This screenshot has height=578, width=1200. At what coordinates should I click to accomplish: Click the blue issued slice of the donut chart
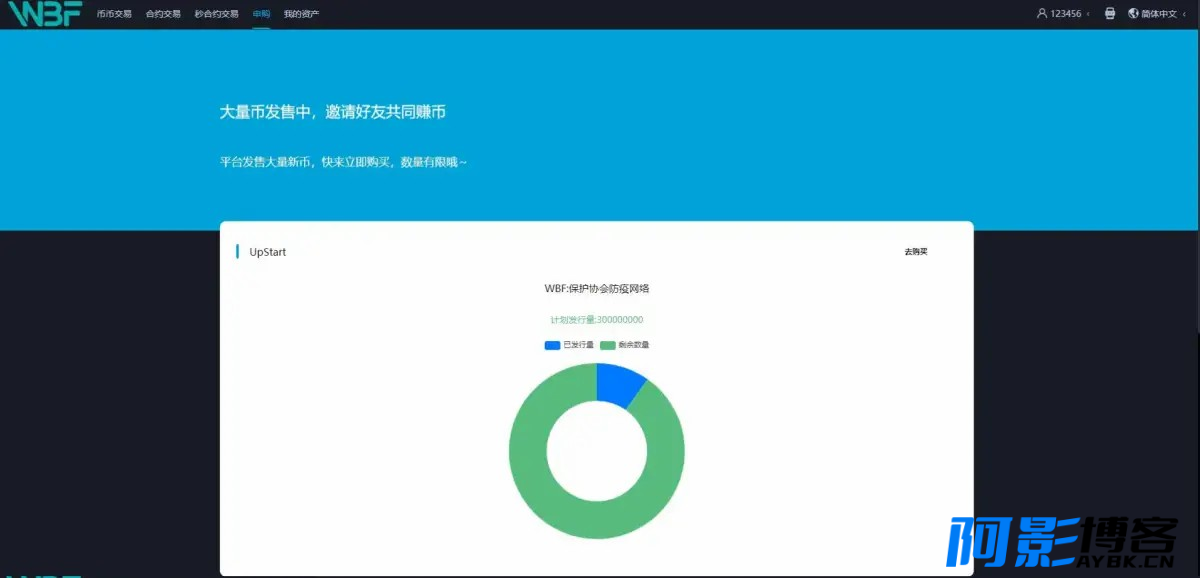(x=617, y=384)
